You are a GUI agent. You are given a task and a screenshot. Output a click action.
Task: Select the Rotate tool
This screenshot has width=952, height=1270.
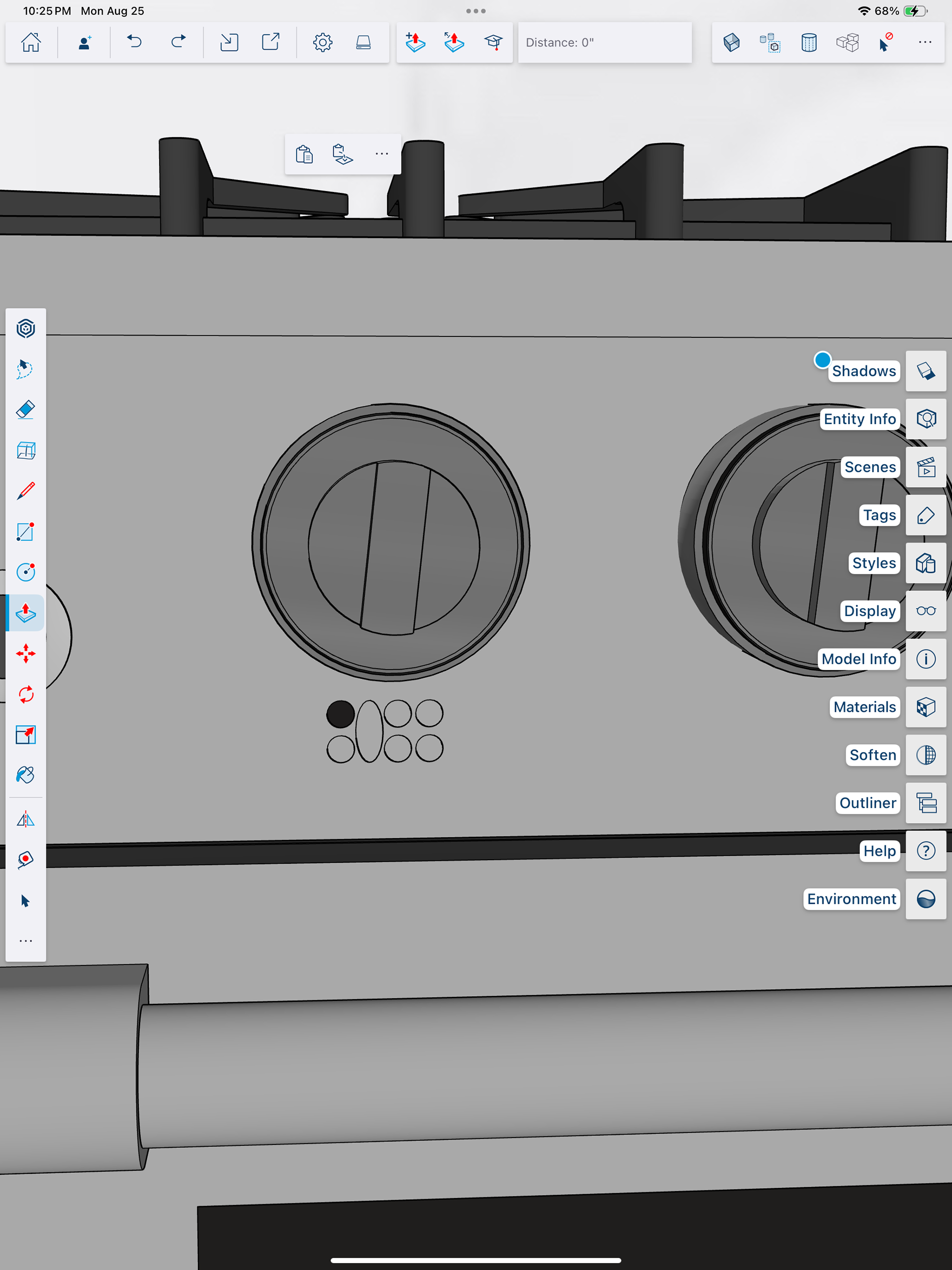(x=26, y=694)
